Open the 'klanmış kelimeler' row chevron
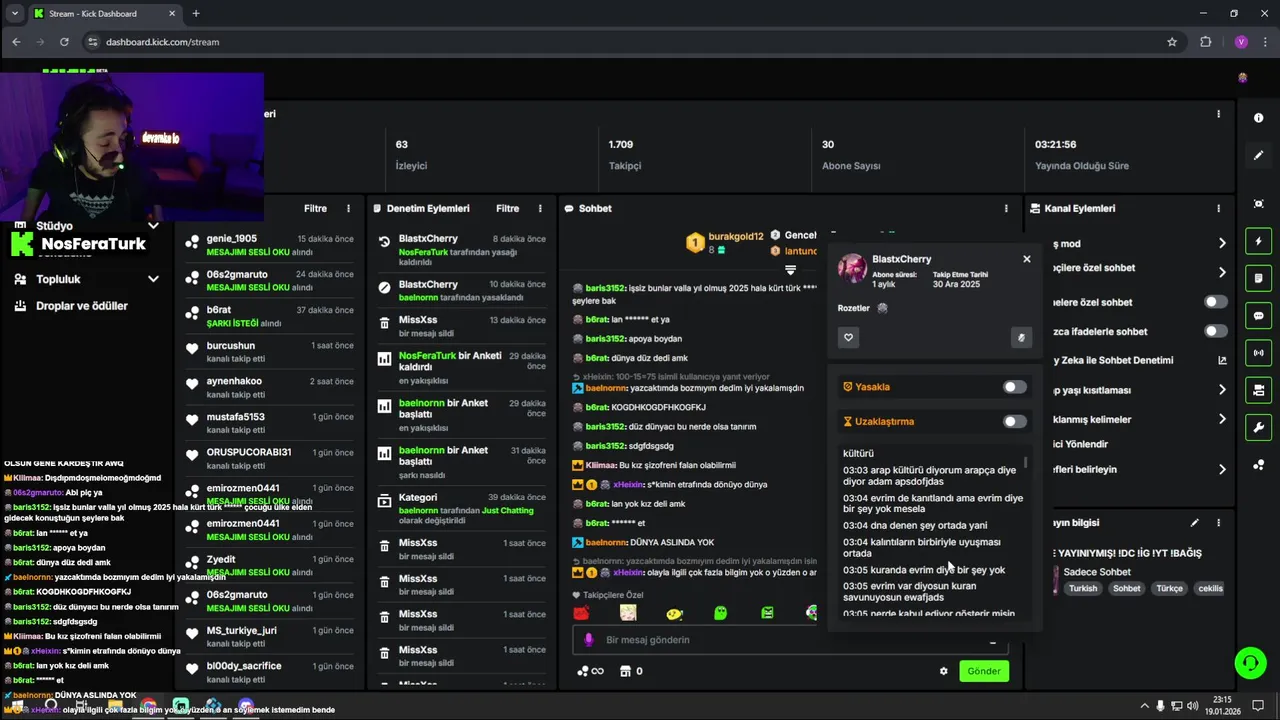 (x=1222, y=419)
